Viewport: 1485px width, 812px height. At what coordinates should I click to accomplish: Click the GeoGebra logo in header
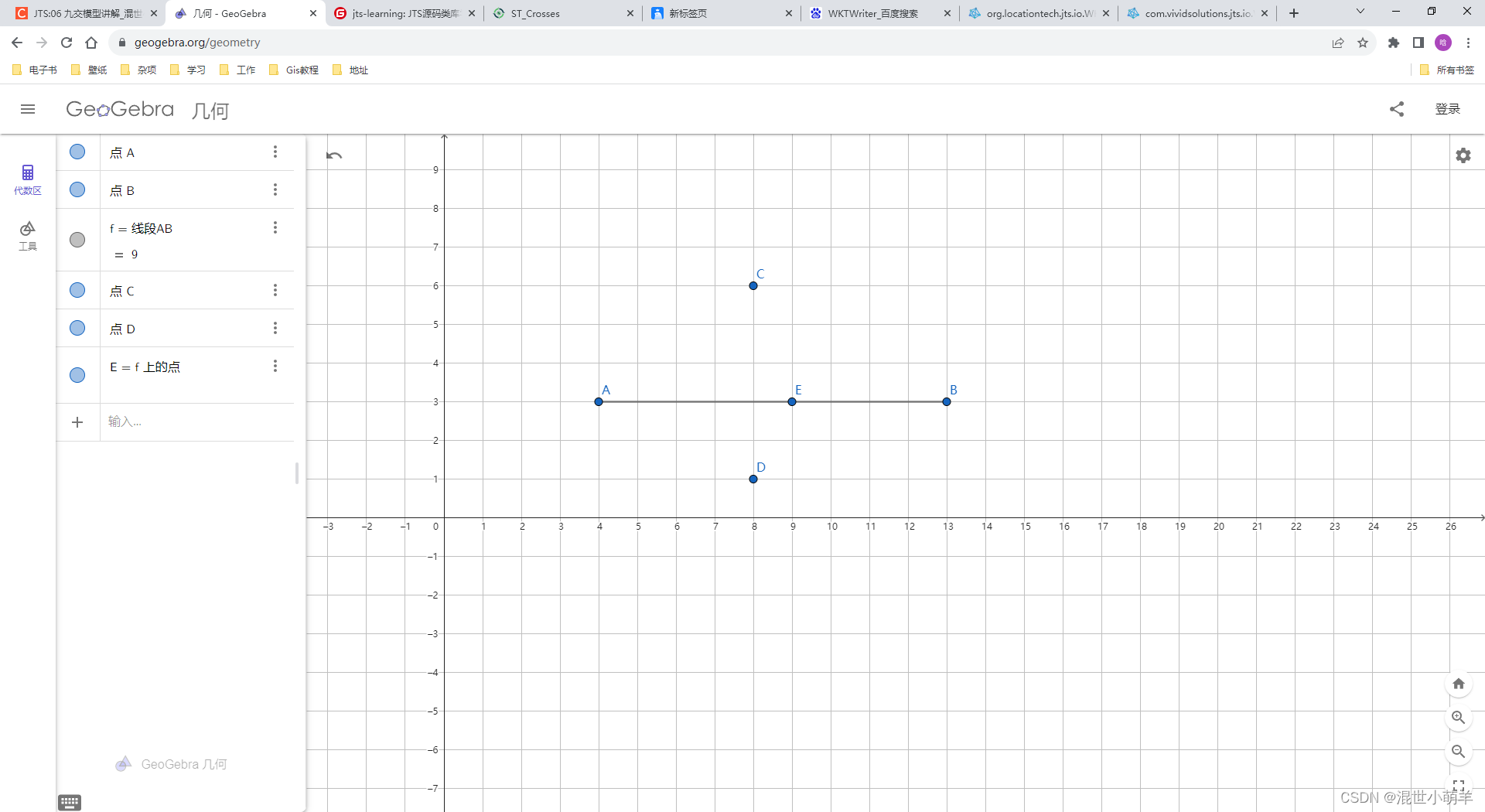pyautogui.click(x=120, y=109)
